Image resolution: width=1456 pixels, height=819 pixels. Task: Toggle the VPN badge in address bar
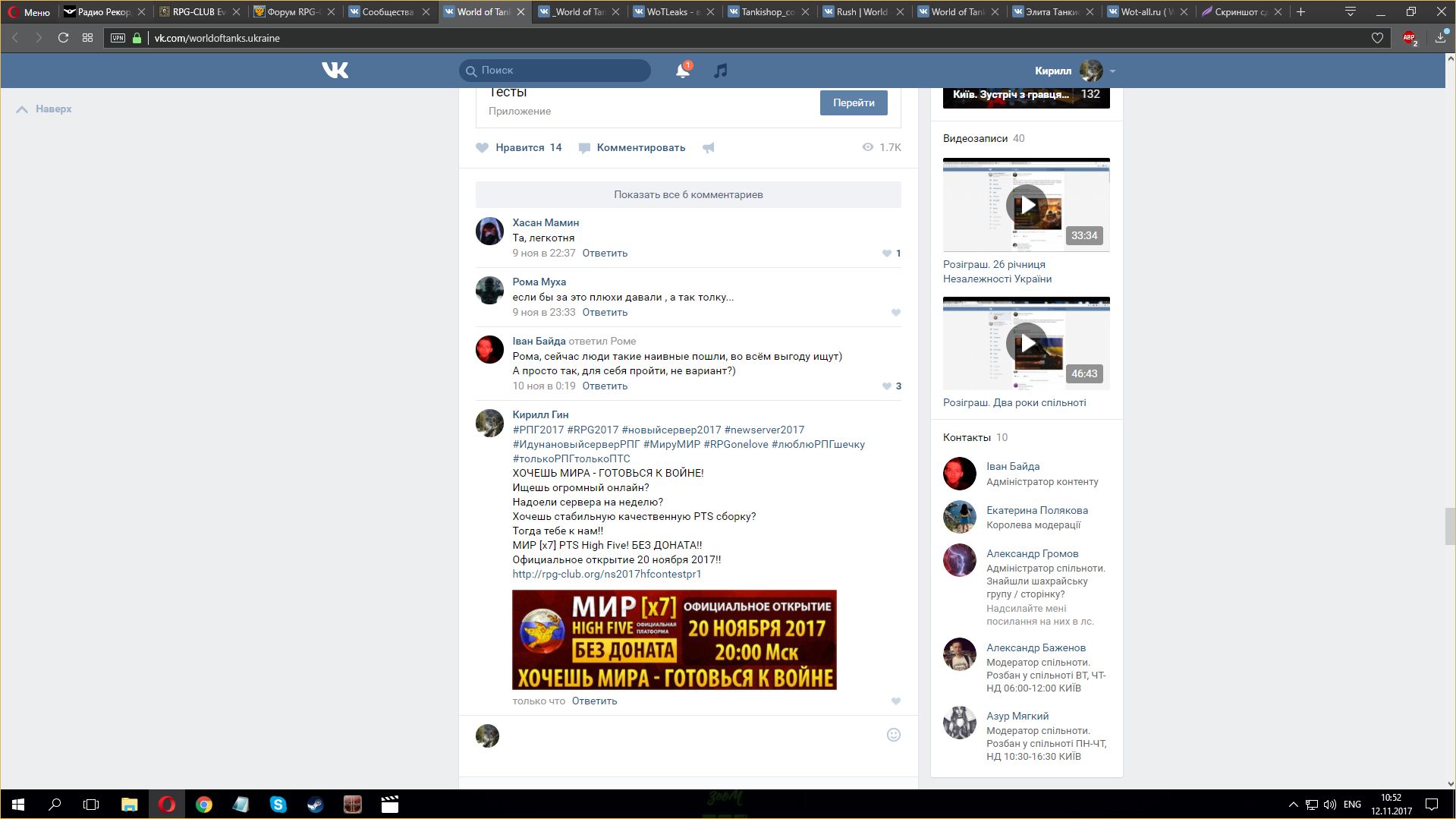pyautogui.click(x=118, y=38)
